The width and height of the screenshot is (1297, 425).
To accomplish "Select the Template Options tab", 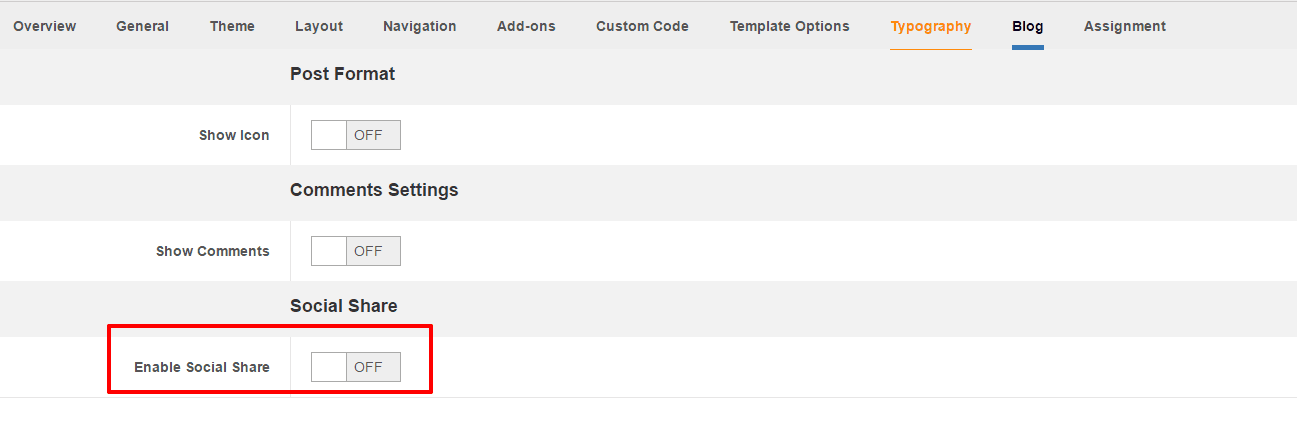I will [x=790, y=27].
